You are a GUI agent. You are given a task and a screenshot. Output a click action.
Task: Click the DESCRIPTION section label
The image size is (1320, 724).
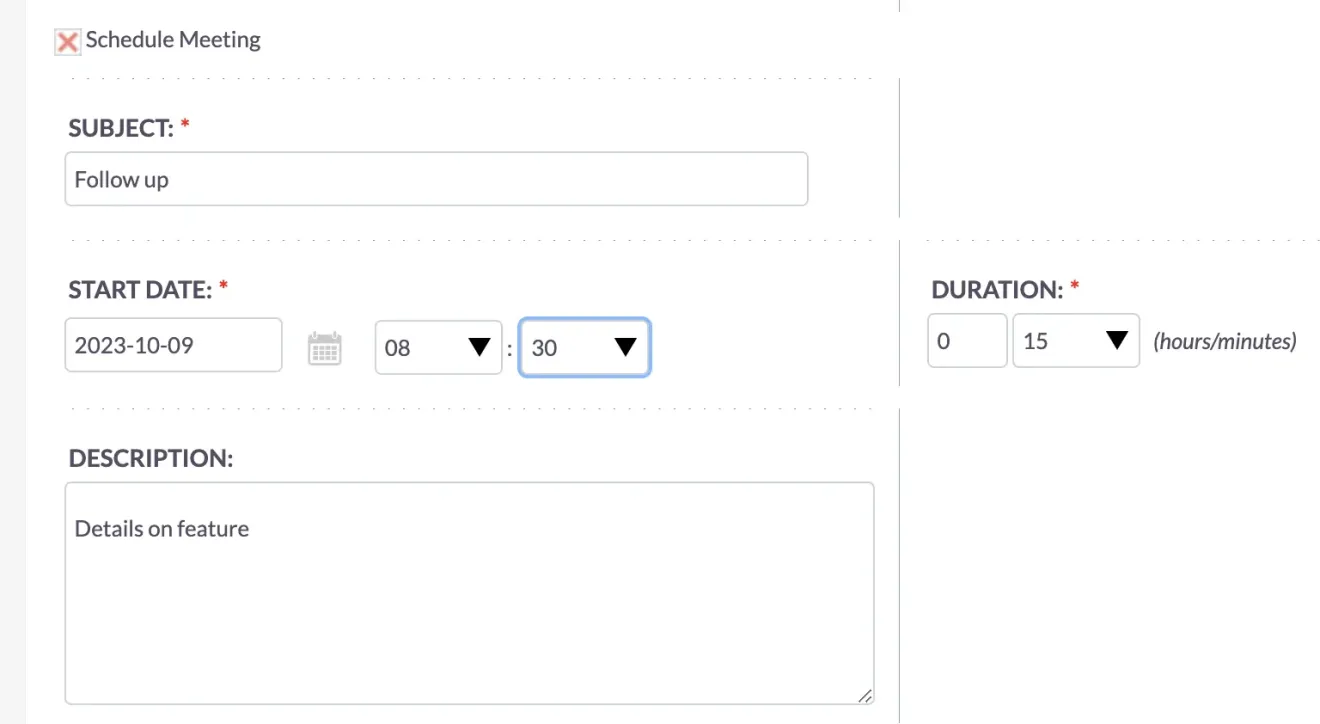[150, 458]
